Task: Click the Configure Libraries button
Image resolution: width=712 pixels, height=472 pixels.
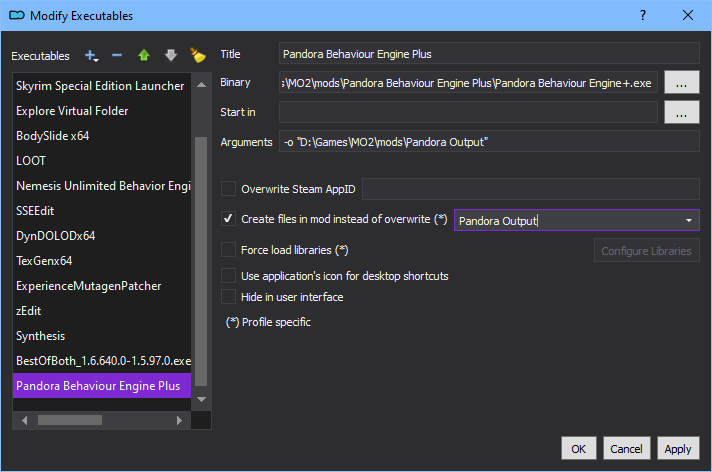Action: pyautogui.click(x=646, y=251)
